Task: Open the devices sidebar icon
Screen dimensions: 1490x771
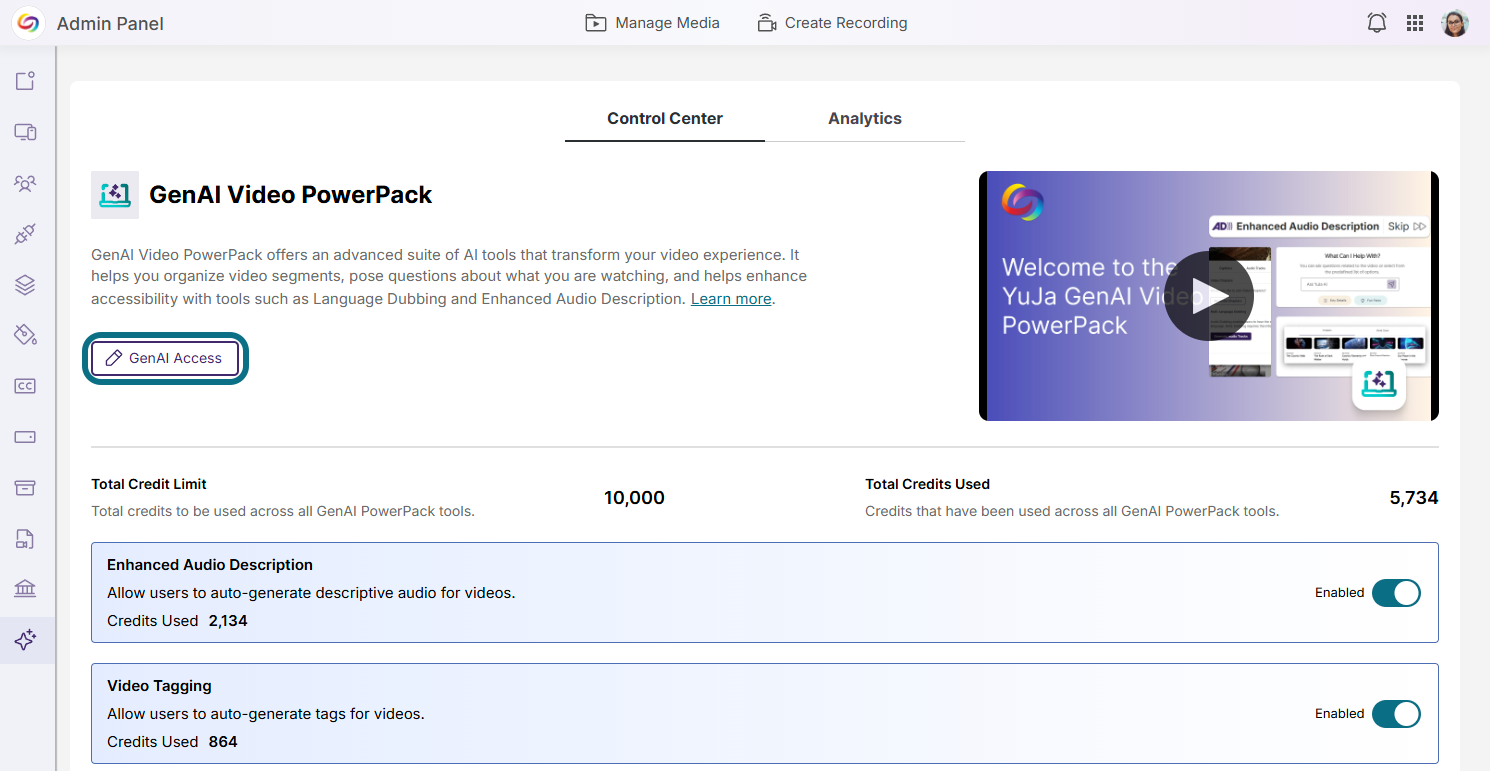Action: [26, 132]
